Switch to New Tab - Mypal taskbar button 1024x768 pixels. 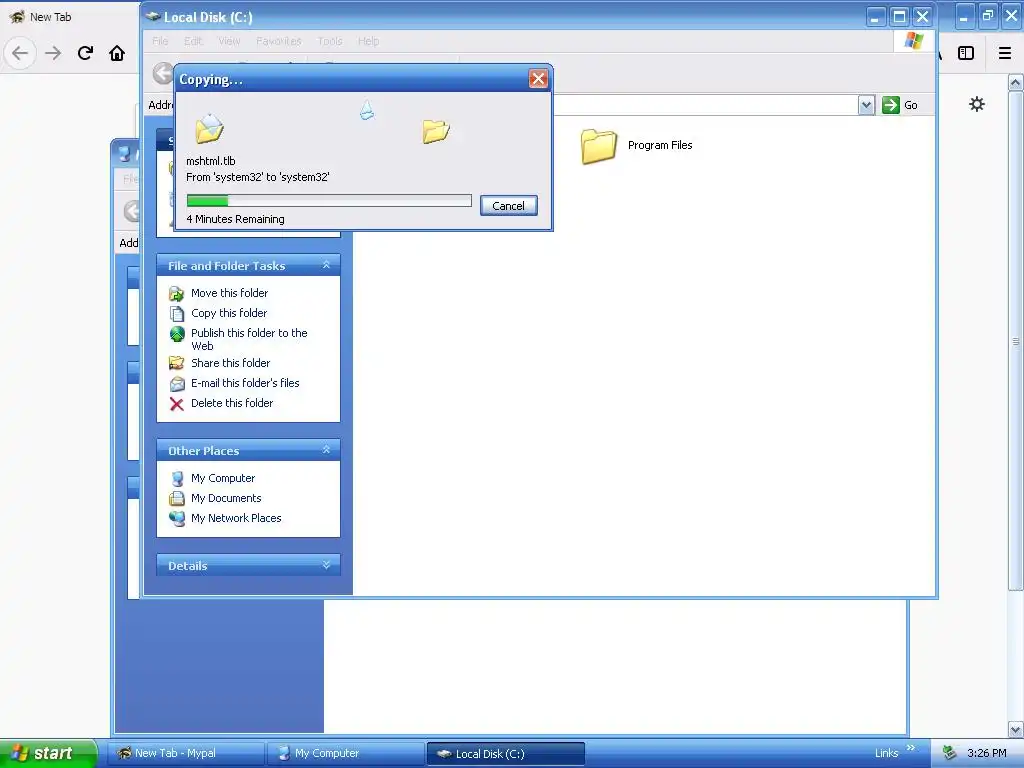[185, 754]
